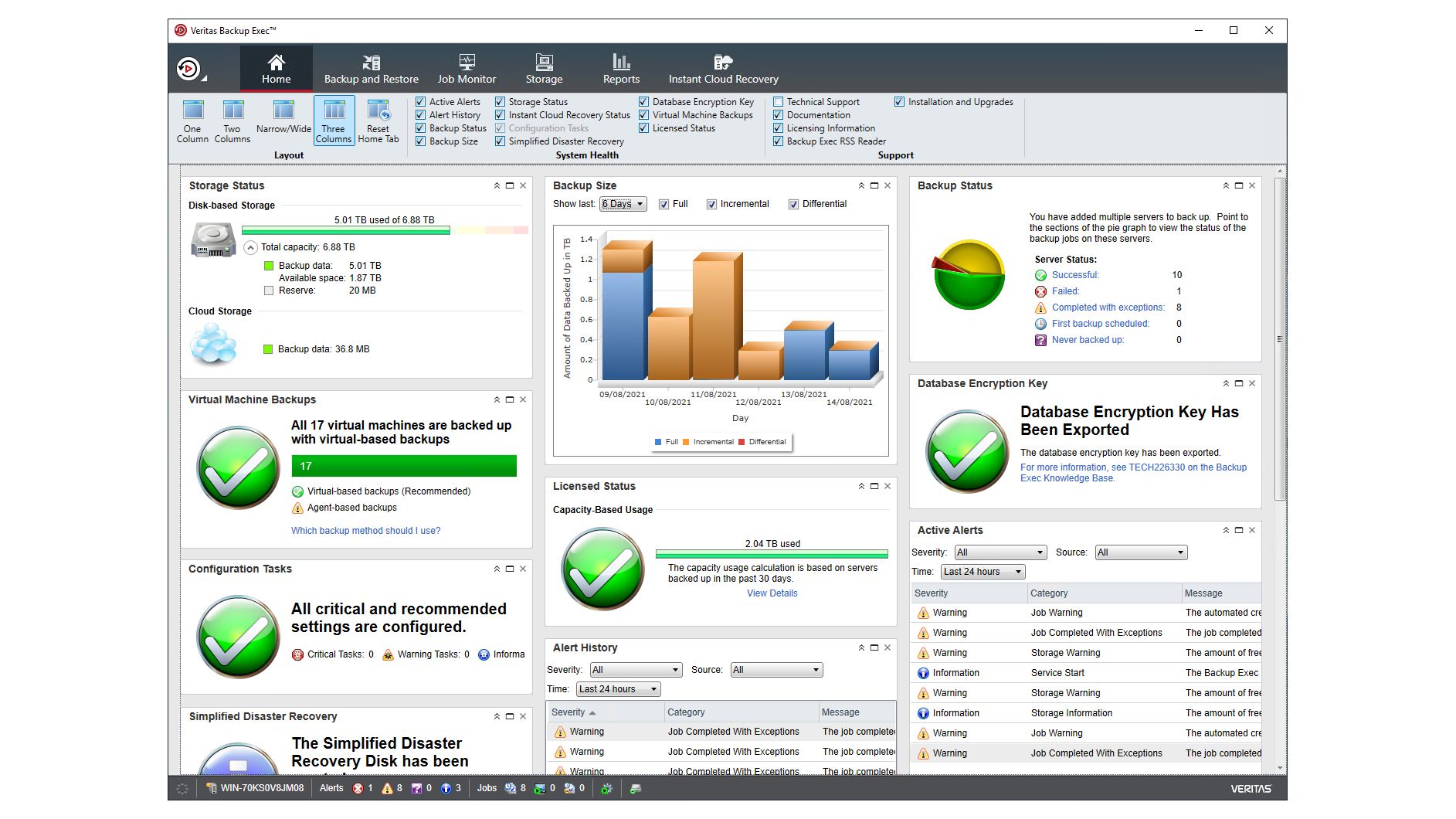1456x819 pixels.
Task: Open the Job Monitor tab
Action: (x=467, y=68)
